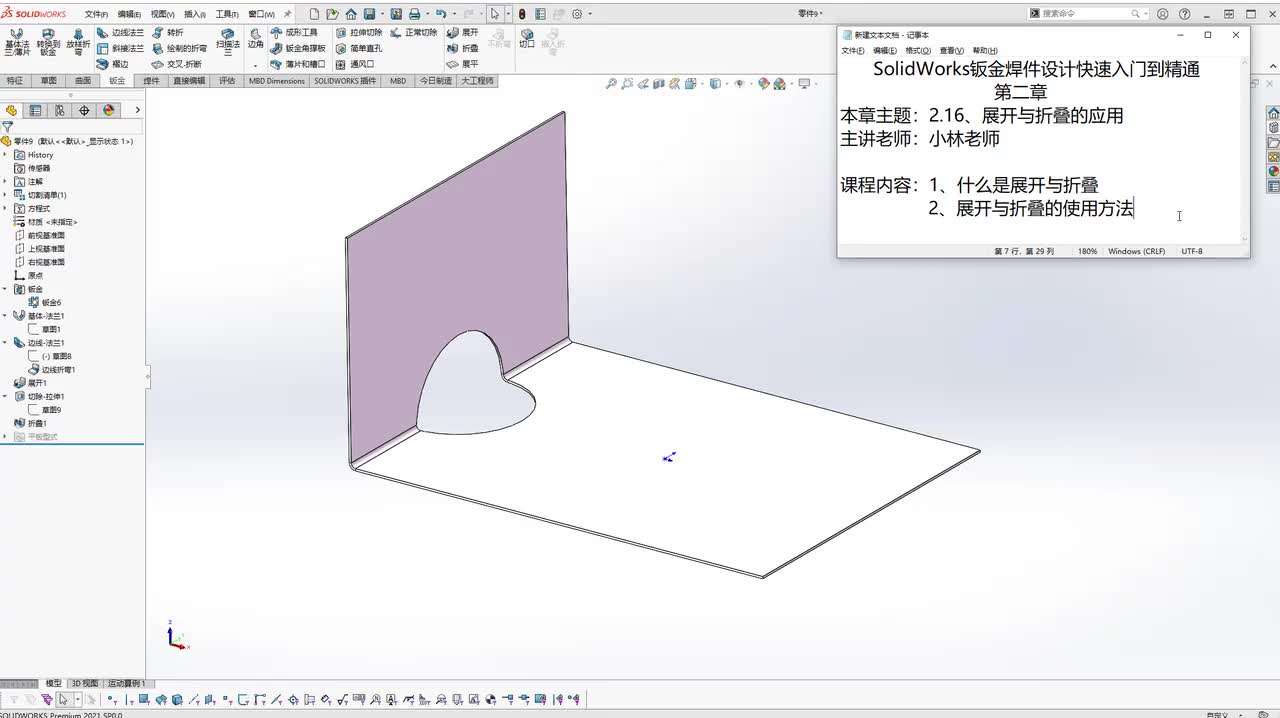Click the Save toolbar icon
Viewport: 1280px width, 718px height.
coord(370,14)
